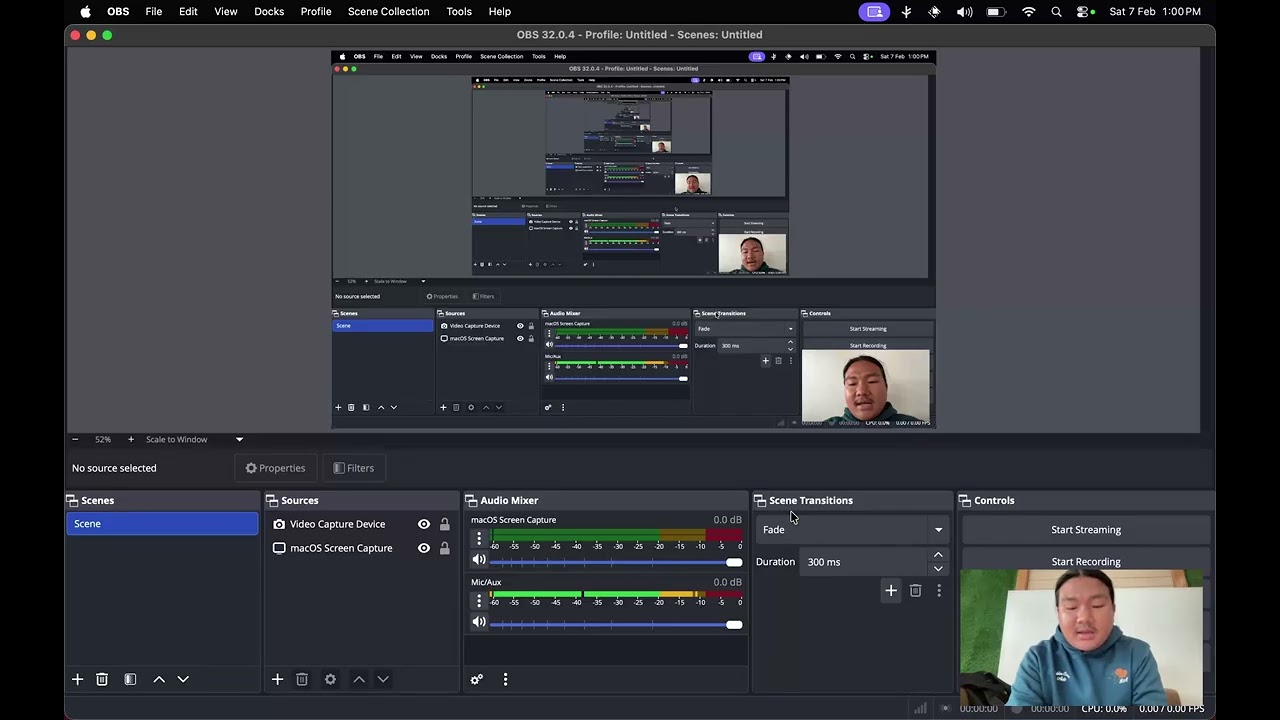Open Fade transition dropdown
This screenshot has height=720, width=1280.
[x=852, y=530]
